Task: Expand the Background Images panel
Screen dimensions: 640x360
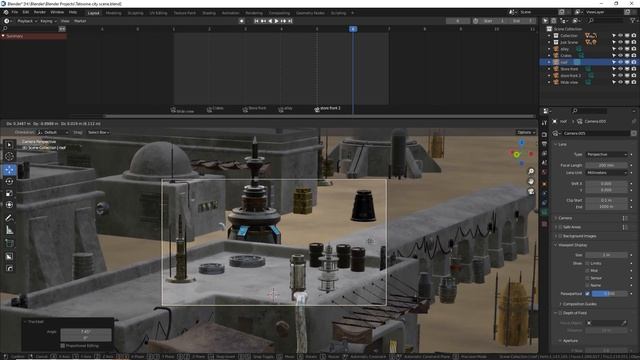Action: [576, 236]
